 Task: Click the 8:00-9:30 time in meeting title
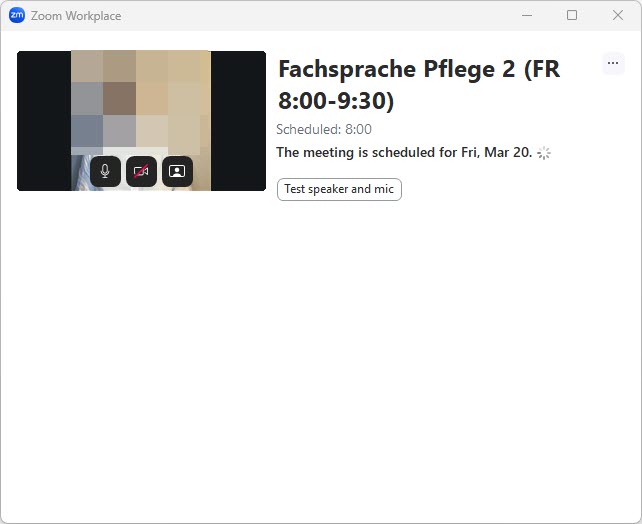point(336,102)
